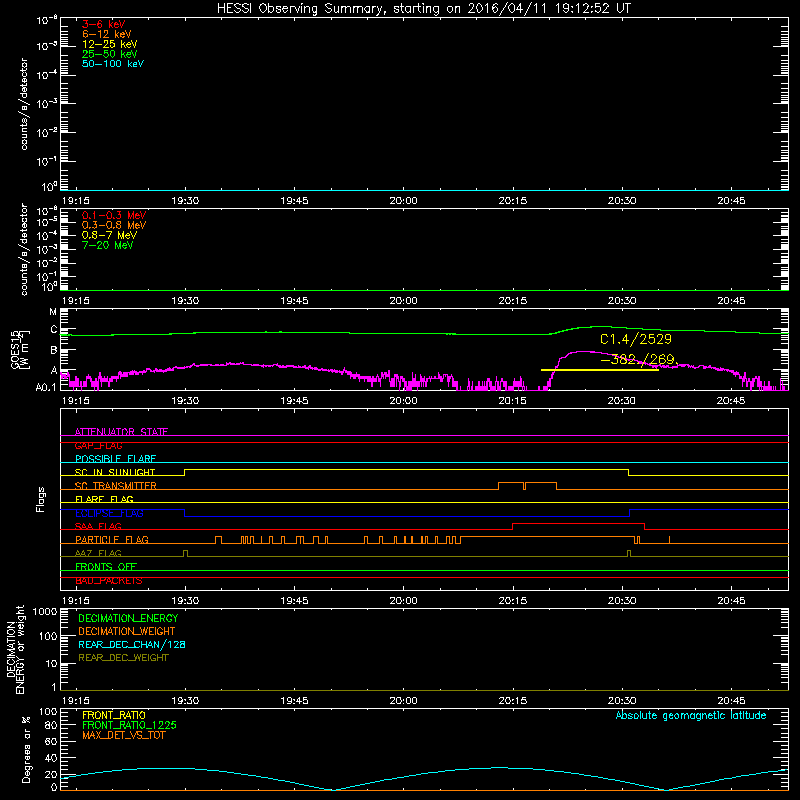Click the -382/269 flare position label
Screen dimensions: 800x800
point(640,360)
